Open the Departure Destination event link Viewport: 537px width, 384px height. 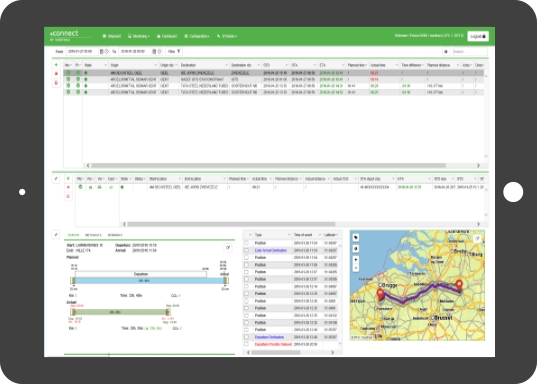click(269, 337)
